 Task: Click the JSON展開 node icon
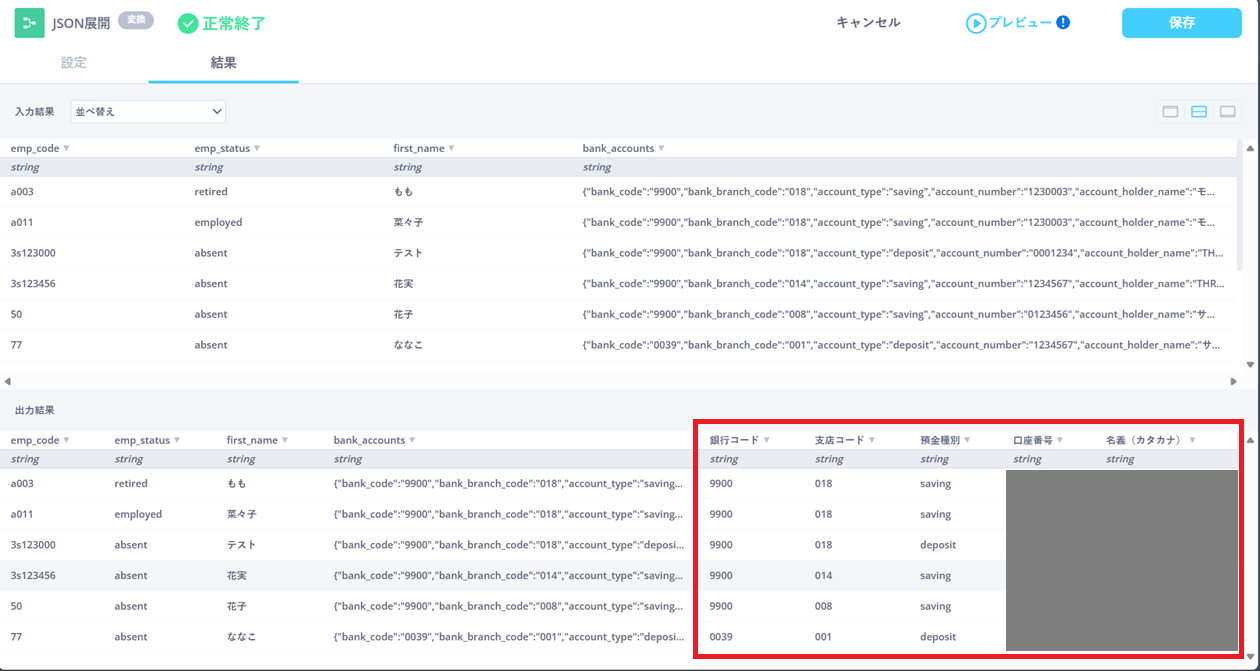point(29,23)
